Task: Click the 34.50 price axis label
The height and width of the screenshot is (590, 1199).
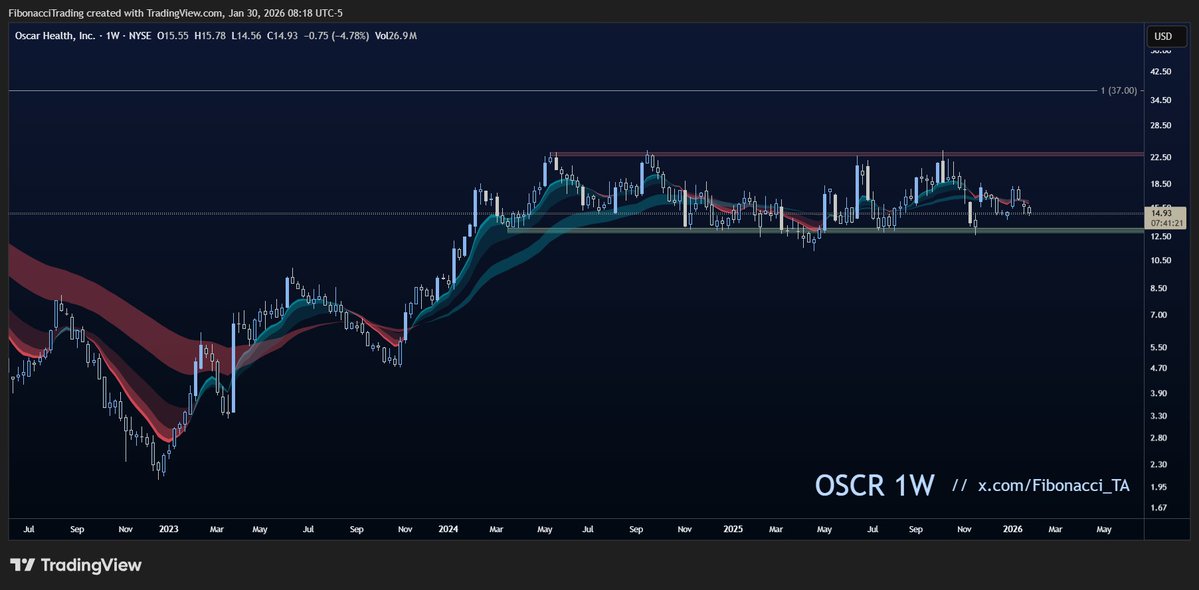Action: point(1162,100)
